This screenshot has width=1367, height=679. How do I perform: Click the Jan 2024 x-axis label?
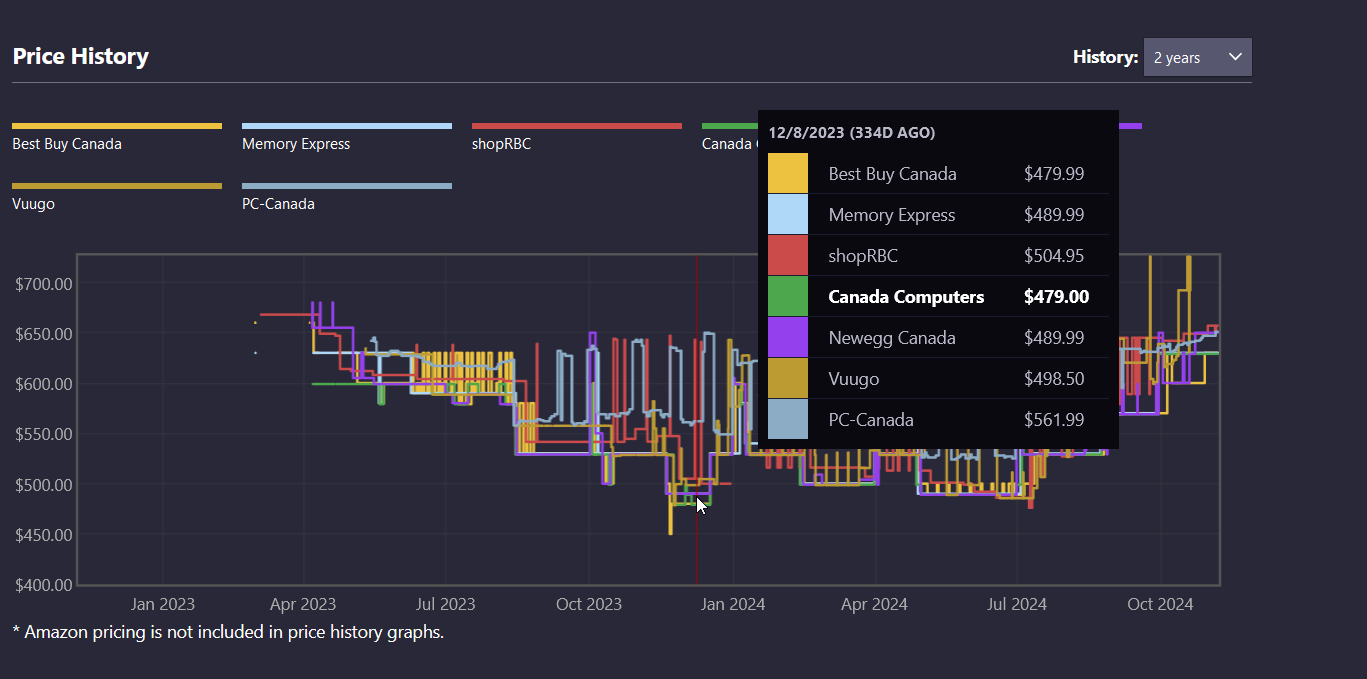coord(732,604)
